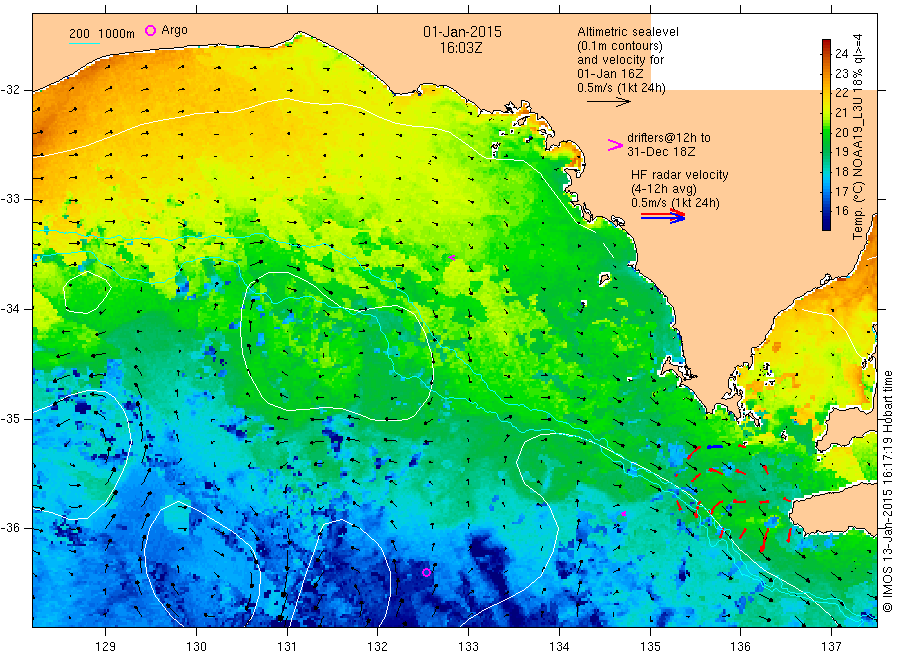Click the 16 label on the colorbar

pyautogui.click(x=841, y=211)
